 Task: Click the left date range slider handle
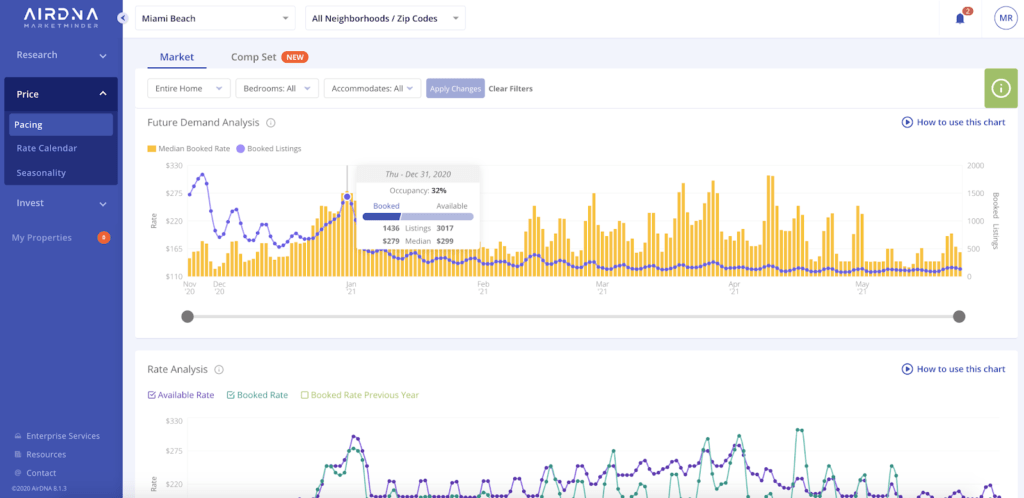pos(187,317)
